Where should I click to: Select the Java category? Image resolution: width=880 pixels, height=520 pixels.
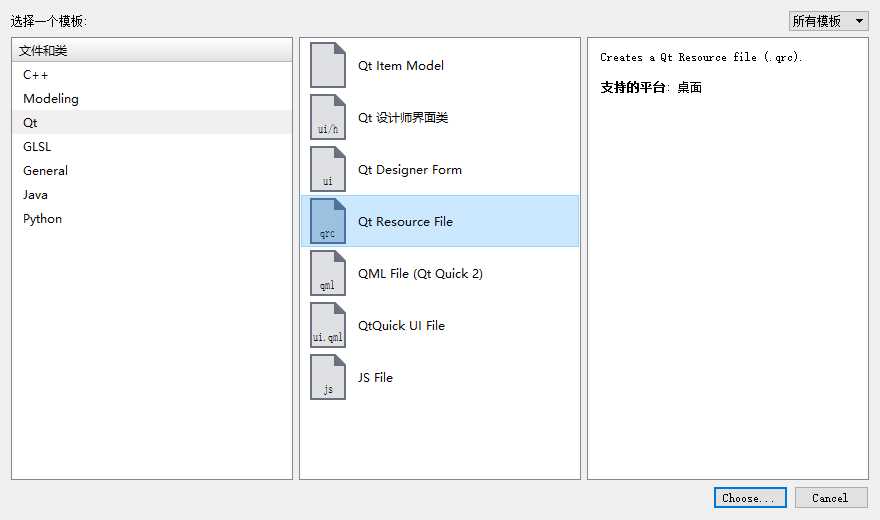(x=152, y=195)
